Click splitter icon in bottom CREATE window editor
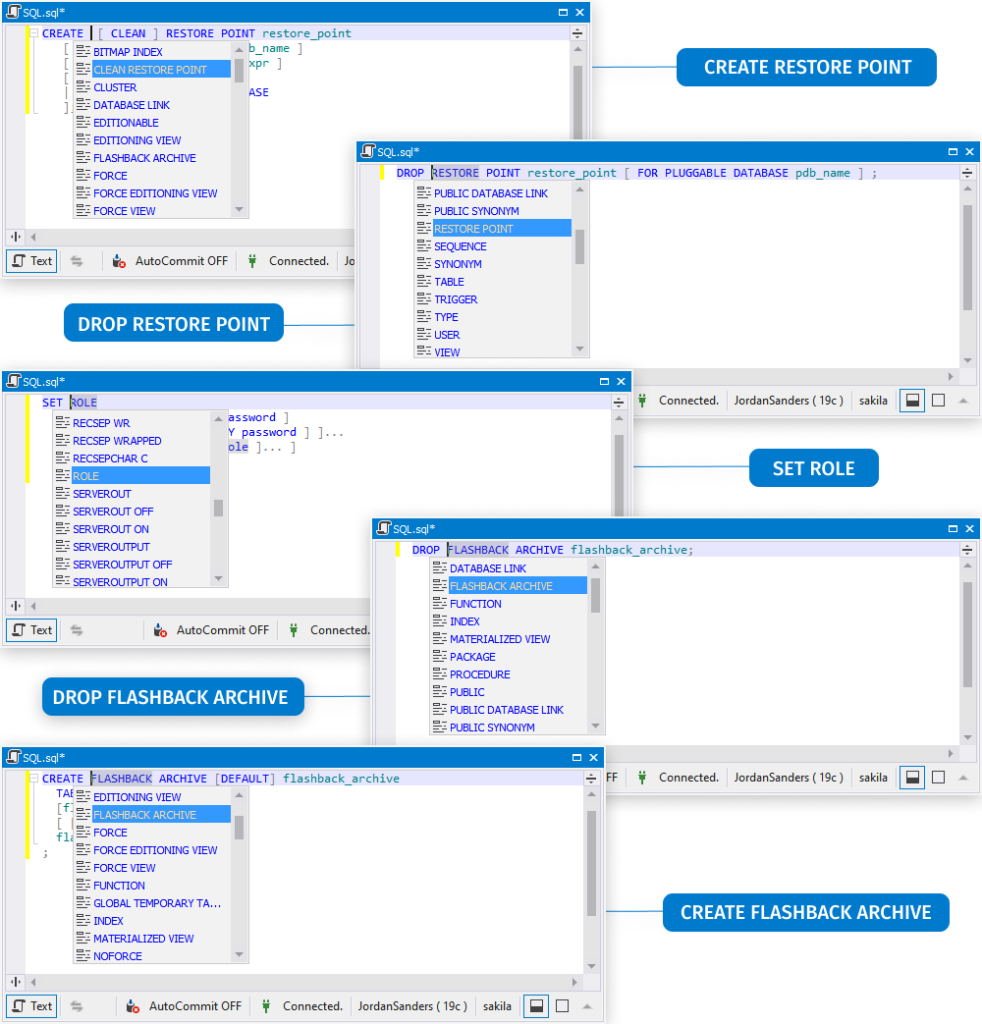The width and height of the screenshot is (982, 1024). tap(591, 778)
